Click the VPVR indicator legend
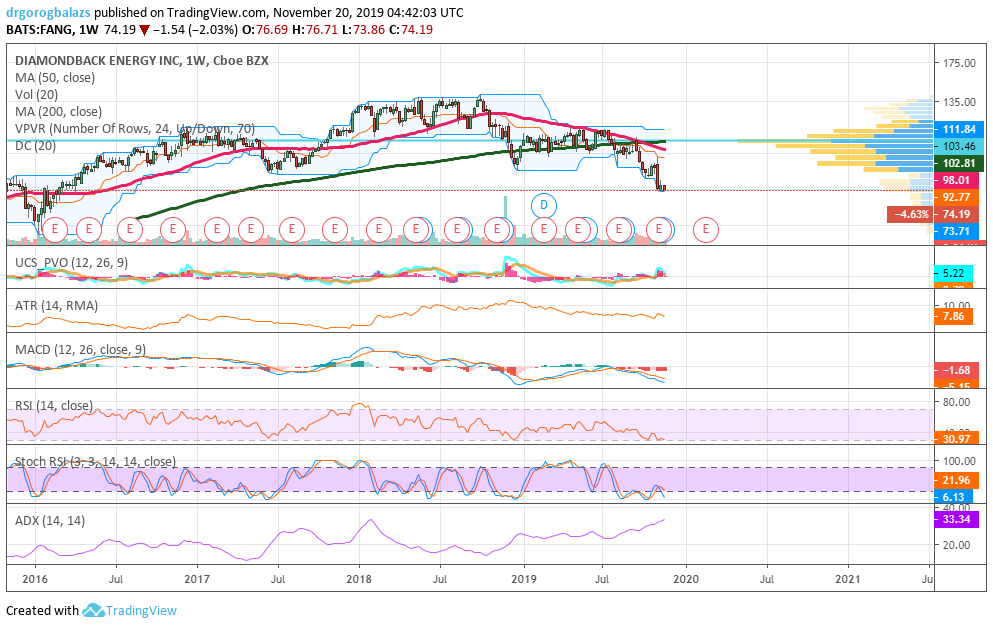The height and width of the screenshot is (628, 993). tap(135, 129)
